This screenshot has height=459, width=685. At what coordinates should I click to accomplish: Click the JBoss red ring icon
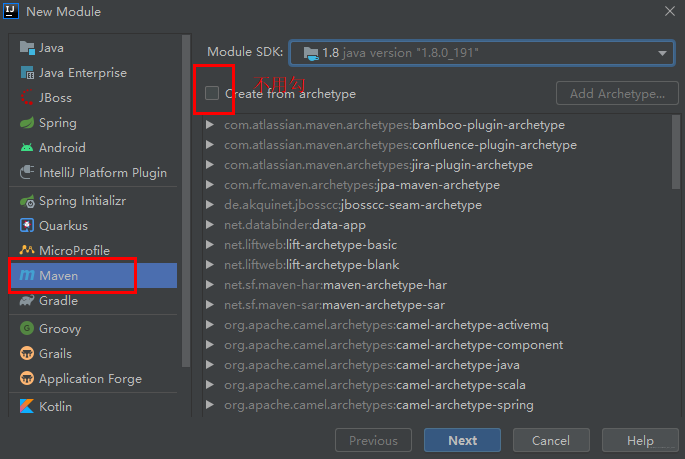(27, 97)
